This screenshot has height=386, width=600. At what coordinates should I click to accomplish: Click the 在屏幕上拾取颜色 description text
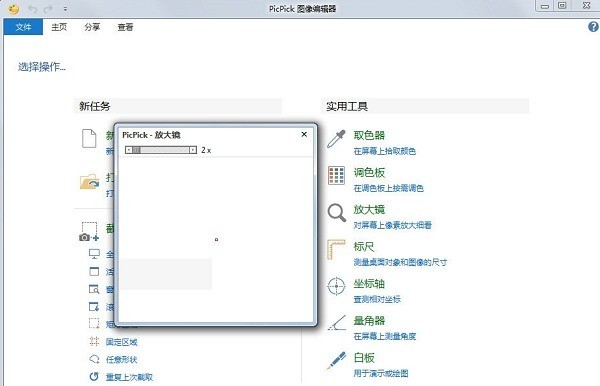(x=385, y=151)
